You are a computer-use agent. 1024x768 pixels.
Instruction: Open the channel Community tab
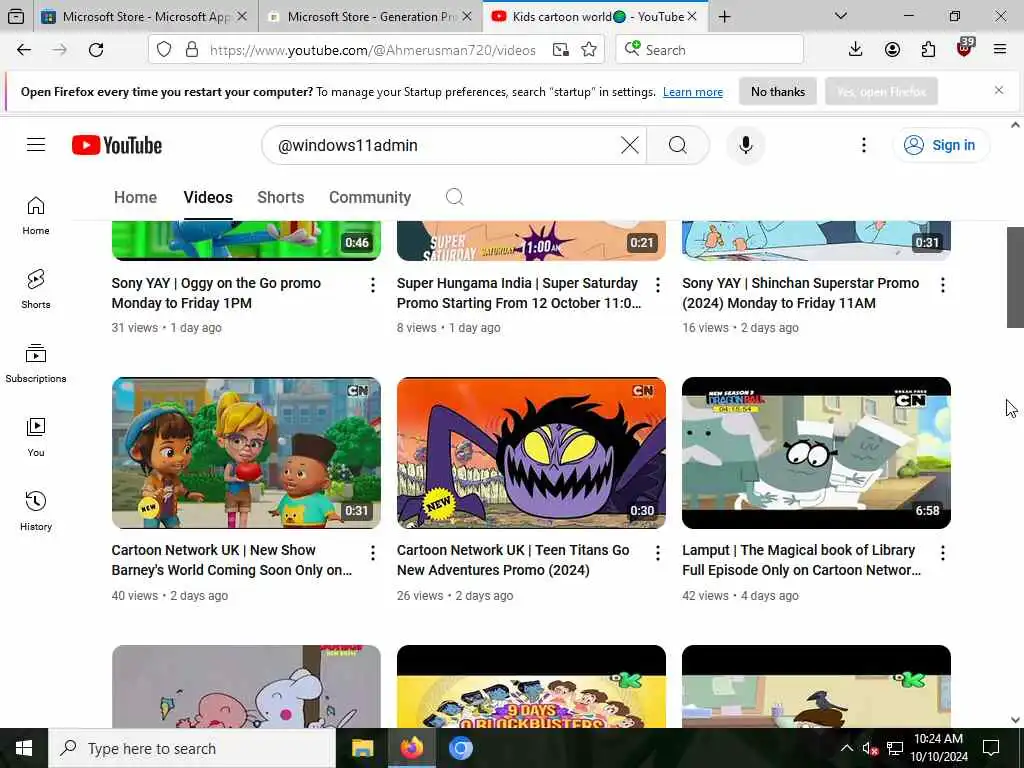370,197
